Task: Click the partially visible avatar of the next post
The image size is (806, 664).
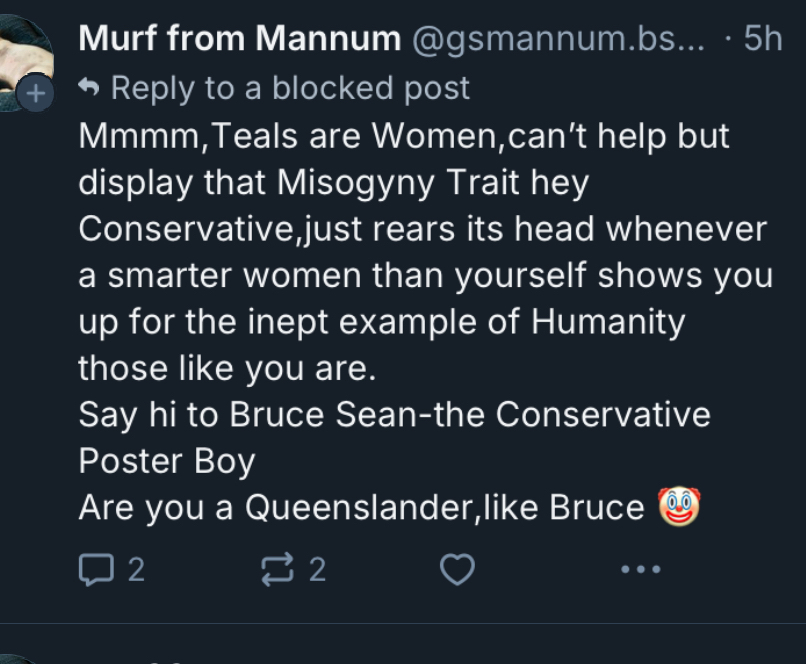Action: pos(22,656)
